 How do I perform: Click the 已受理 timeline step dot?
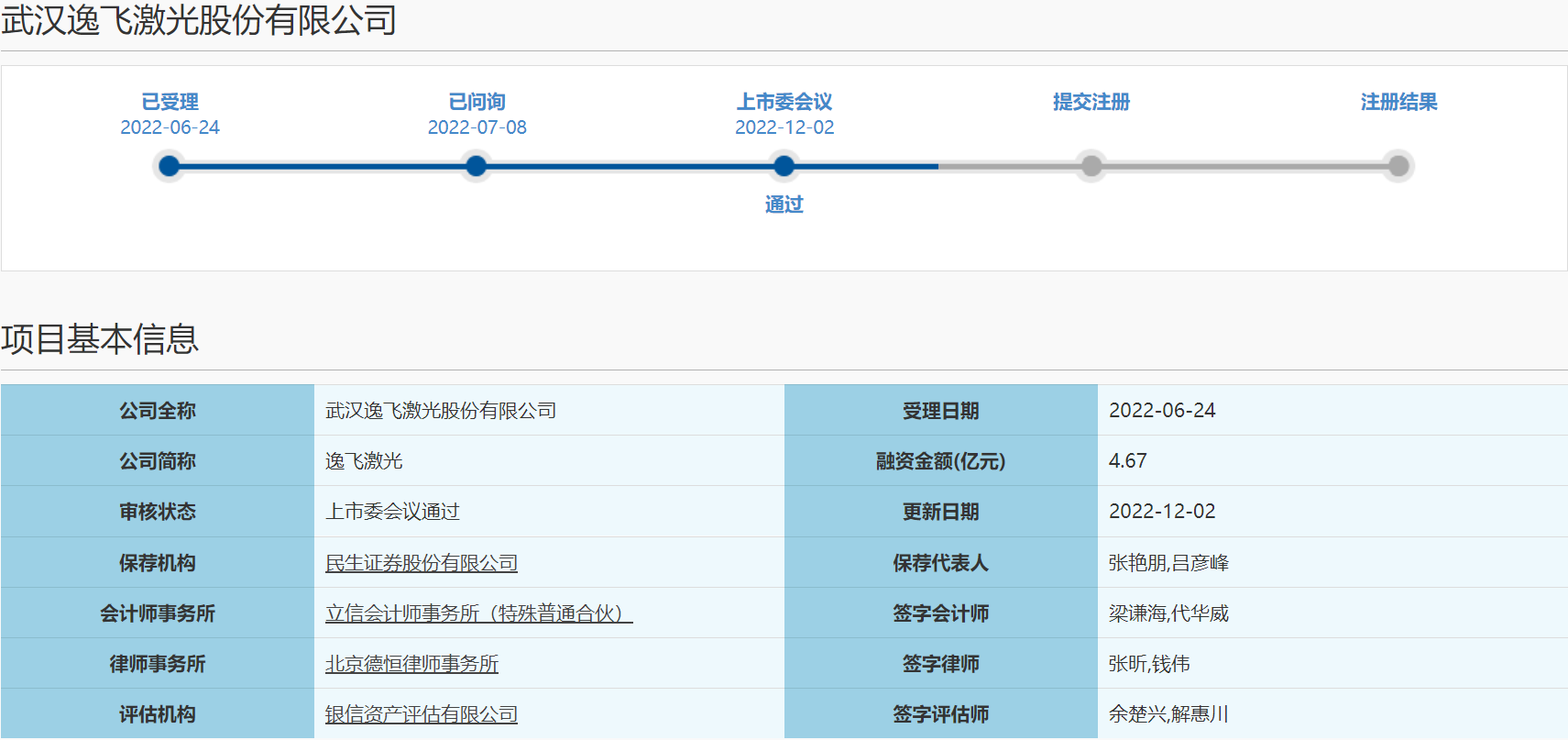coord(169,166)
